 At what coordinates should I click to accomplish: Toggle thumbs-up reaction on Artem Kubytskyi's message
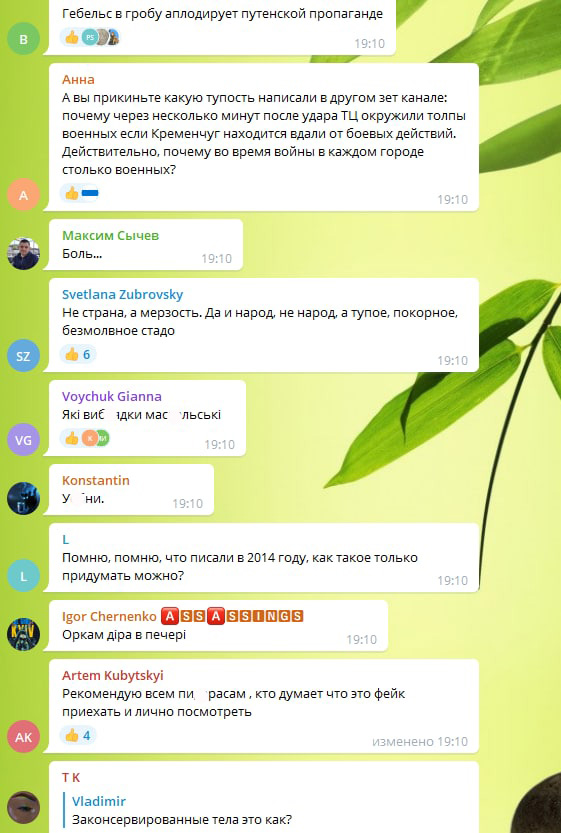[78, 735]
